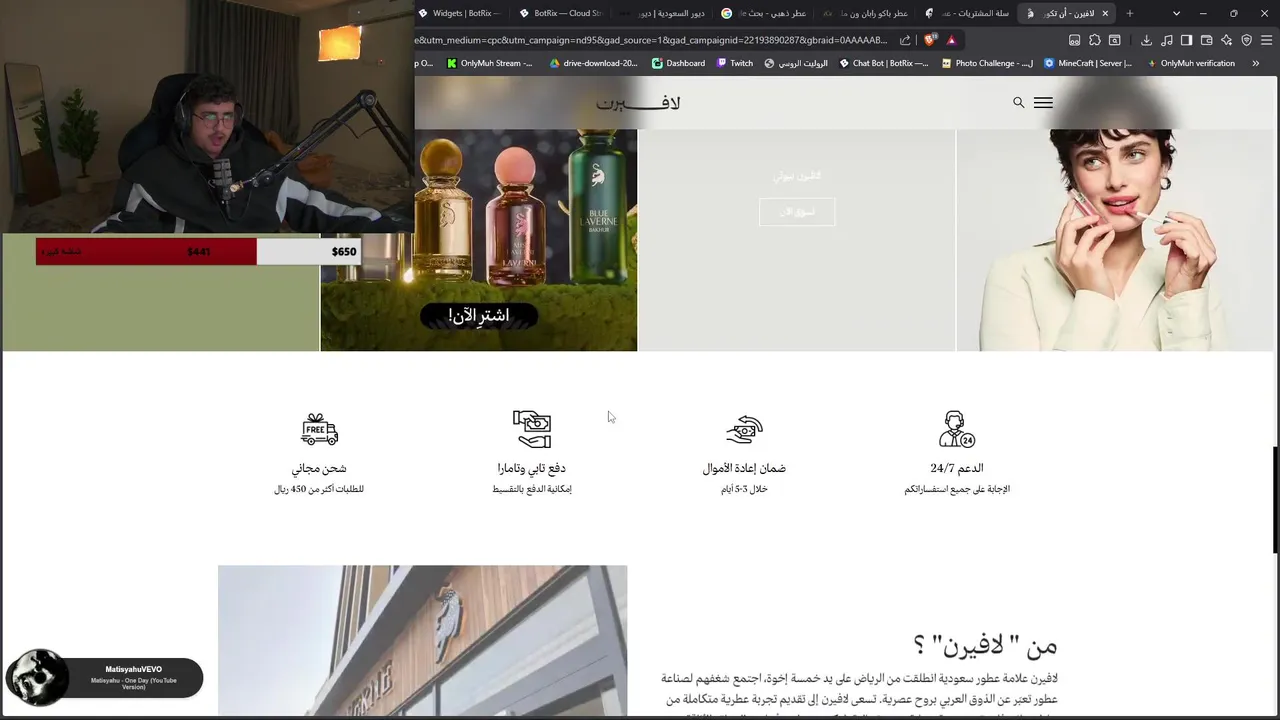Open the woman with lip gloss banner
The height and width of the screenshot is (720, 1280).
pyautogui.click(x=1115, y=240)
